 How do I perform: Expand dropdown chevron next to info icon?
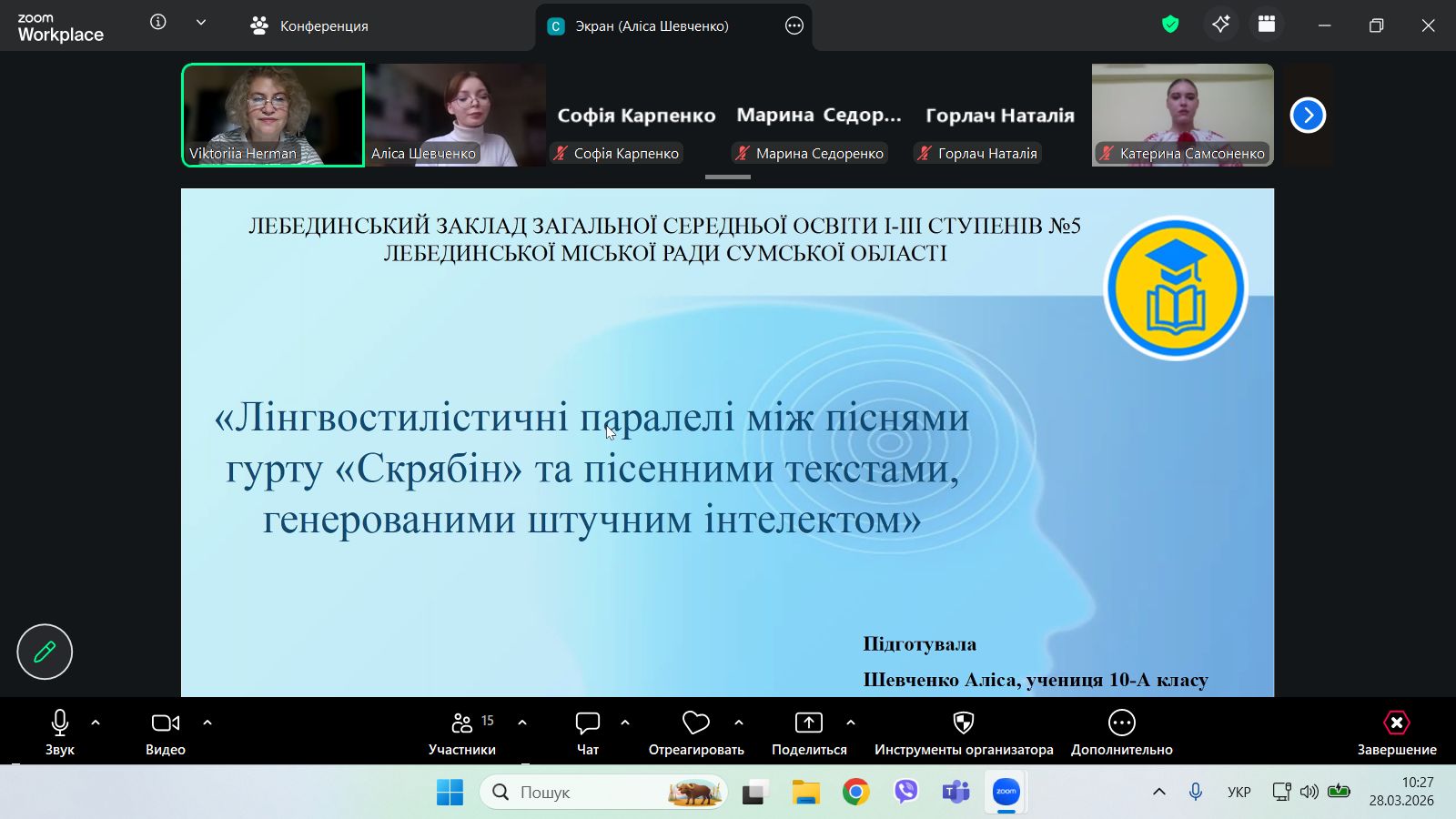(x=201, y=23)
